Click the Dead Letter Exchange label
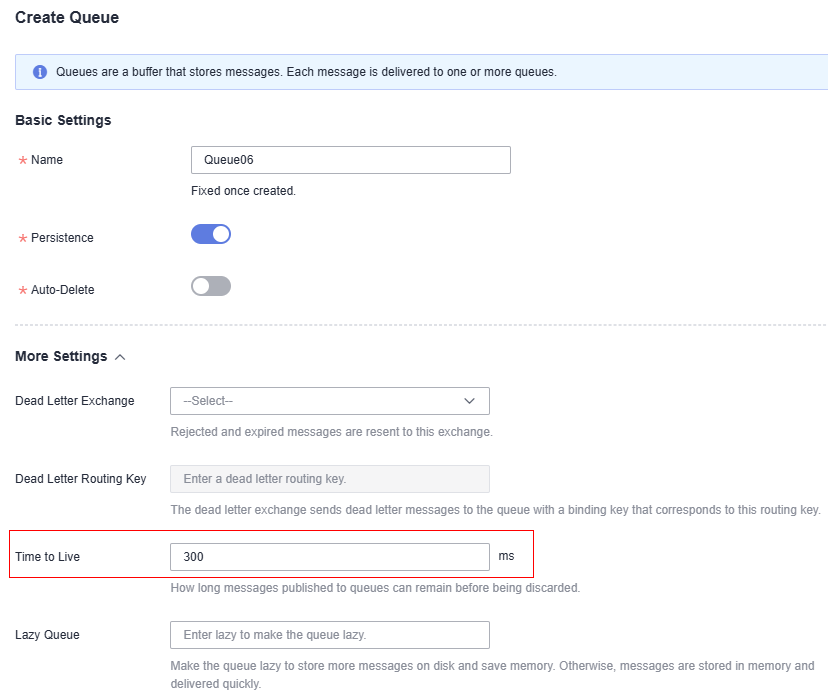Screen dimensions: 828x700 point(75,401)
